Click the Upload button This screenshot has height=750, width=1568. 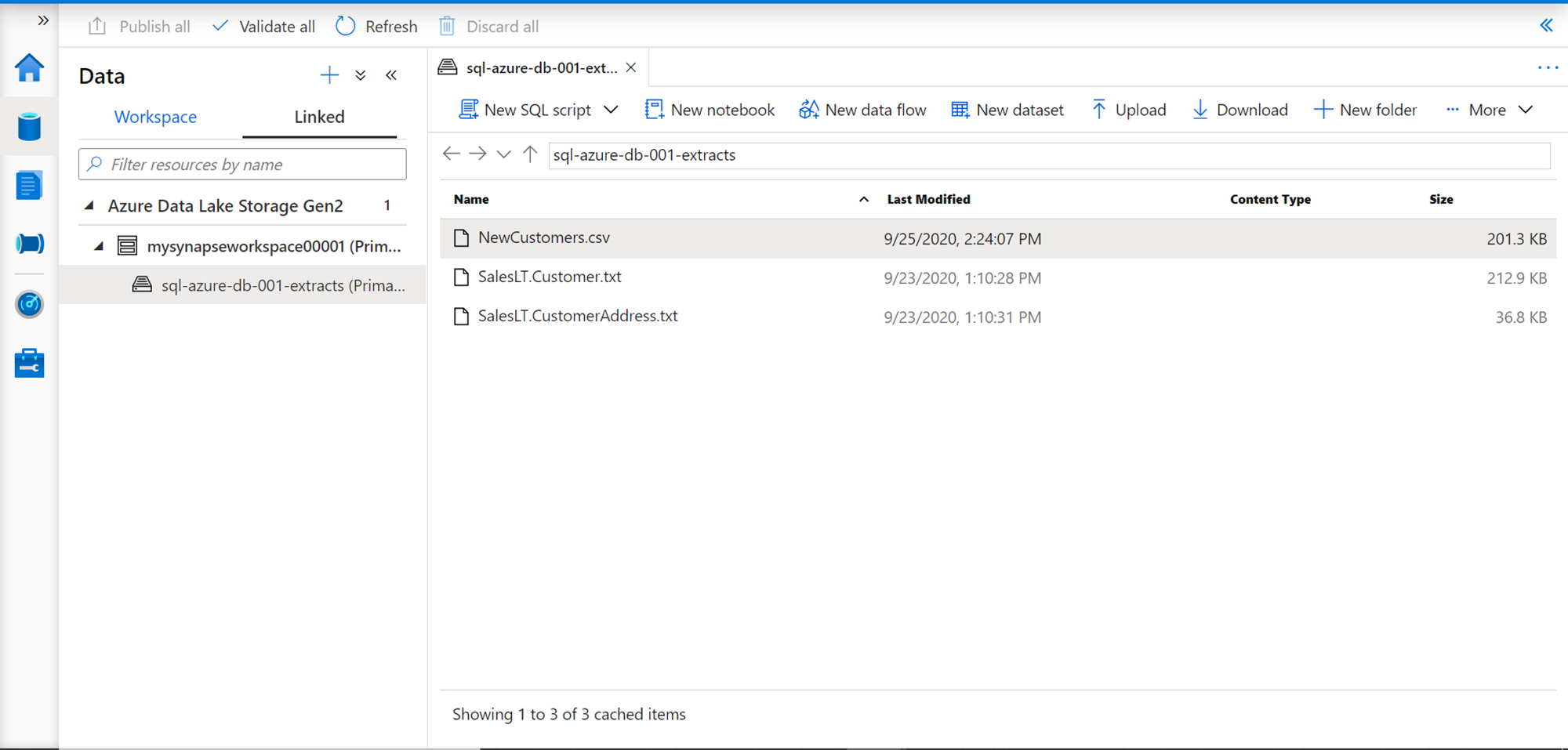[1129, 110]
